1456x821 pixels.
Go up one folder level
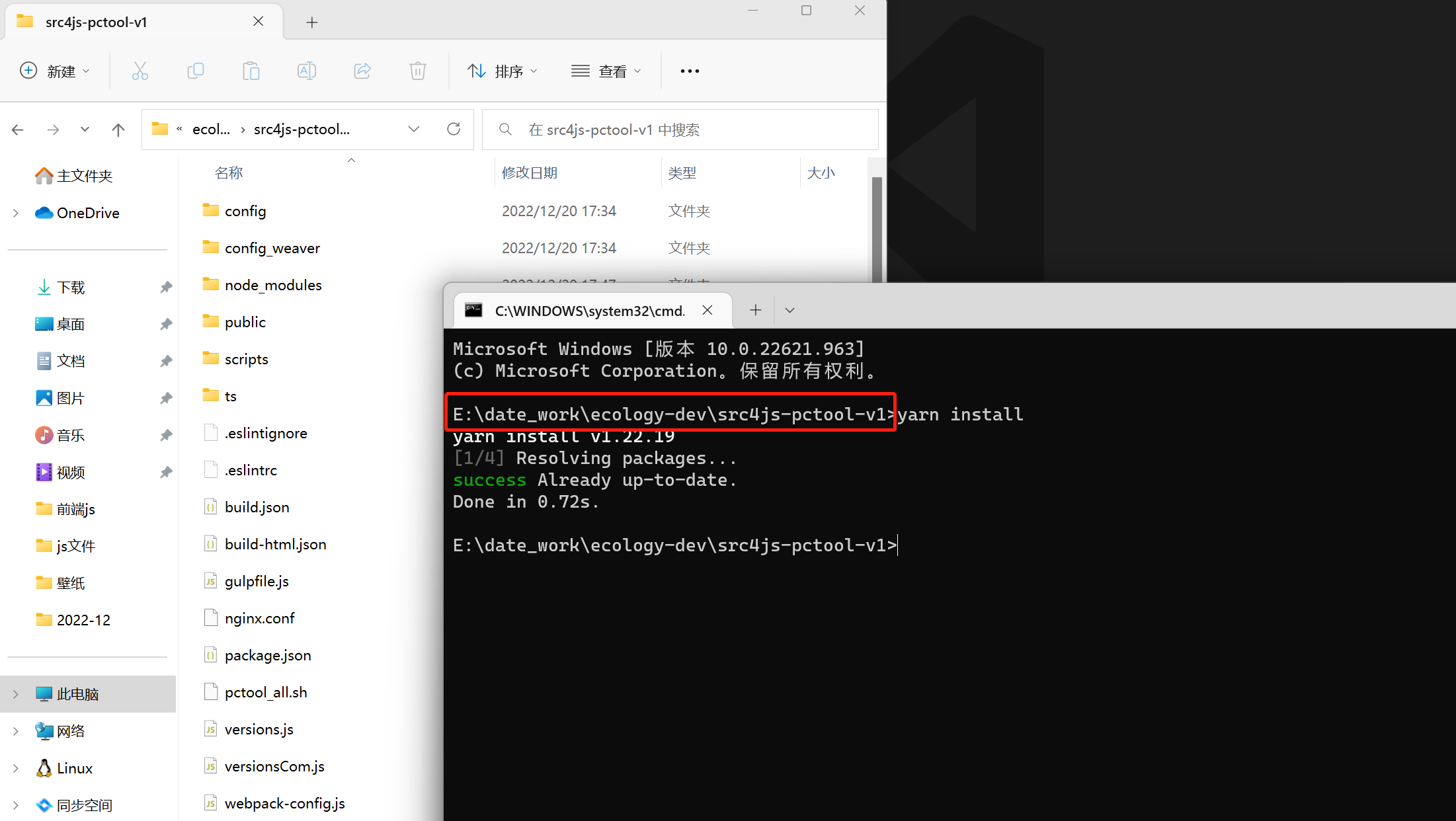(x=118, y=130)
